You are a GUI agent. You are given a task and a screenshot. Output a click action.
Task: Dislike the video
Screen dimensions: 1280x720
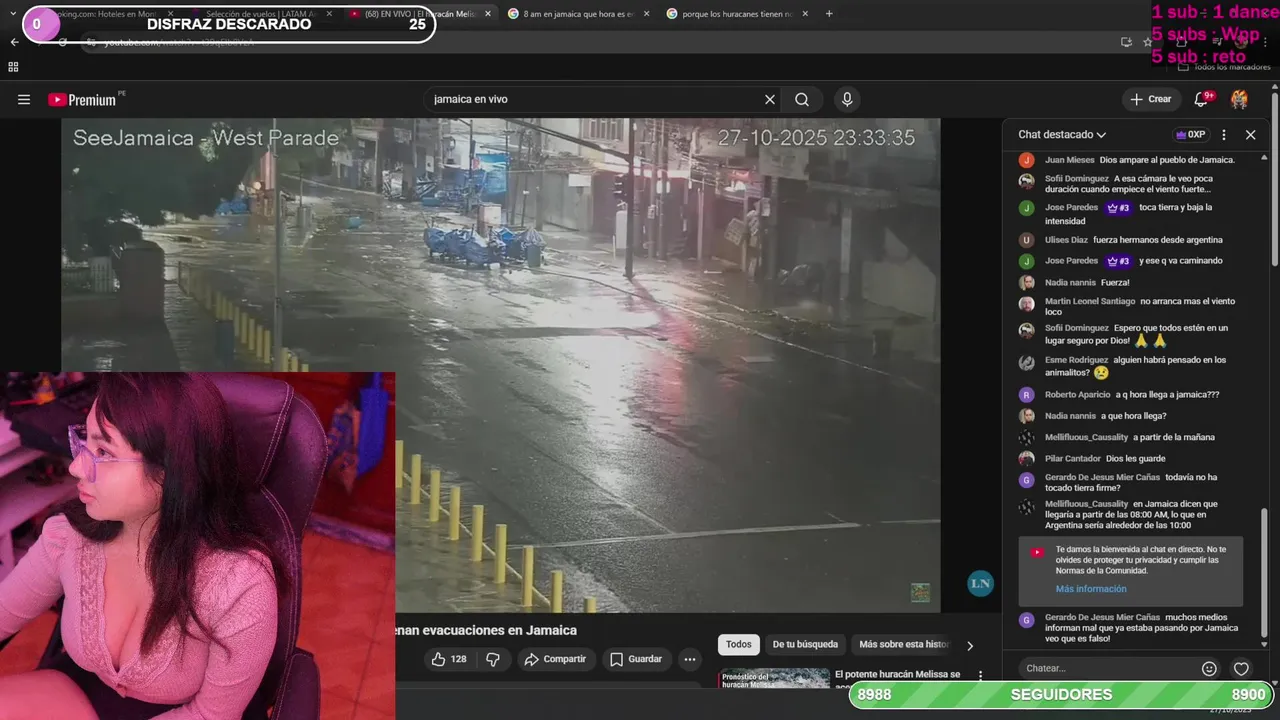[493, 659]
